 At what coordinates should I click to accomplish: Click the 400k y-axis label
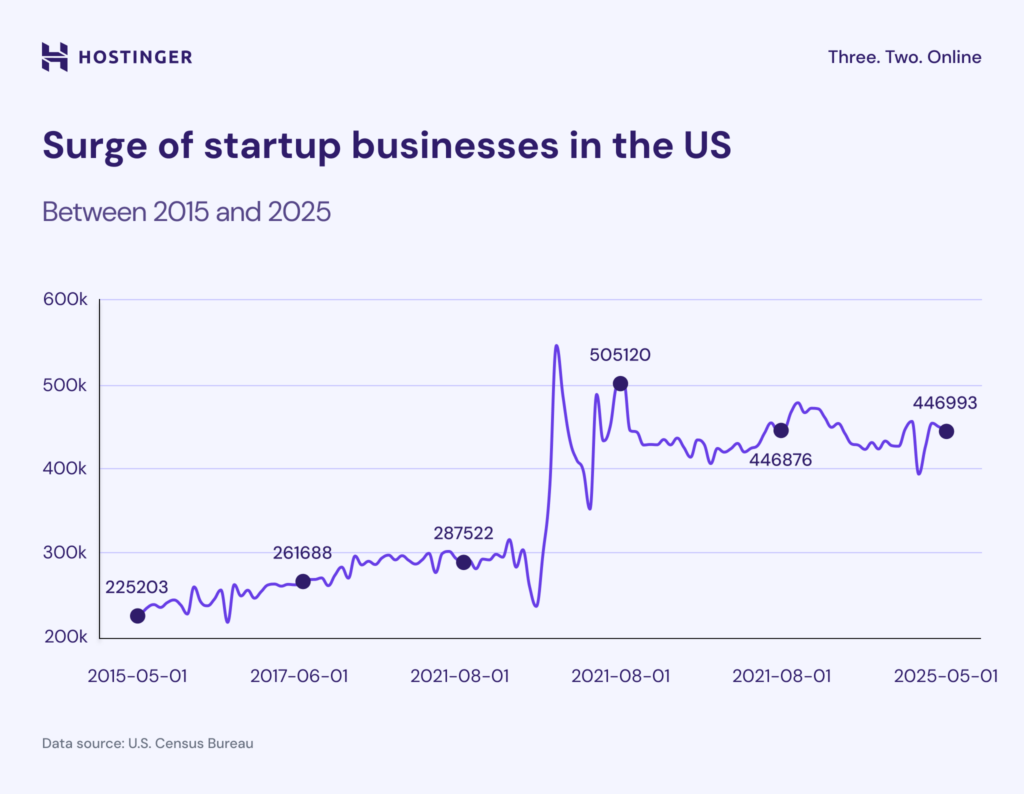tap(66, 468)
